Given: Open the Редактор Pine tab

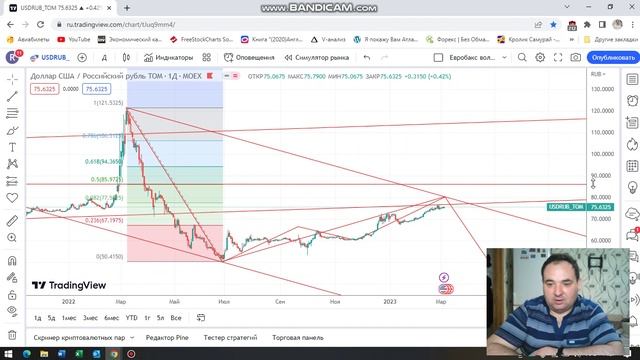Looking at the screenshot, I should click(167, 338).
